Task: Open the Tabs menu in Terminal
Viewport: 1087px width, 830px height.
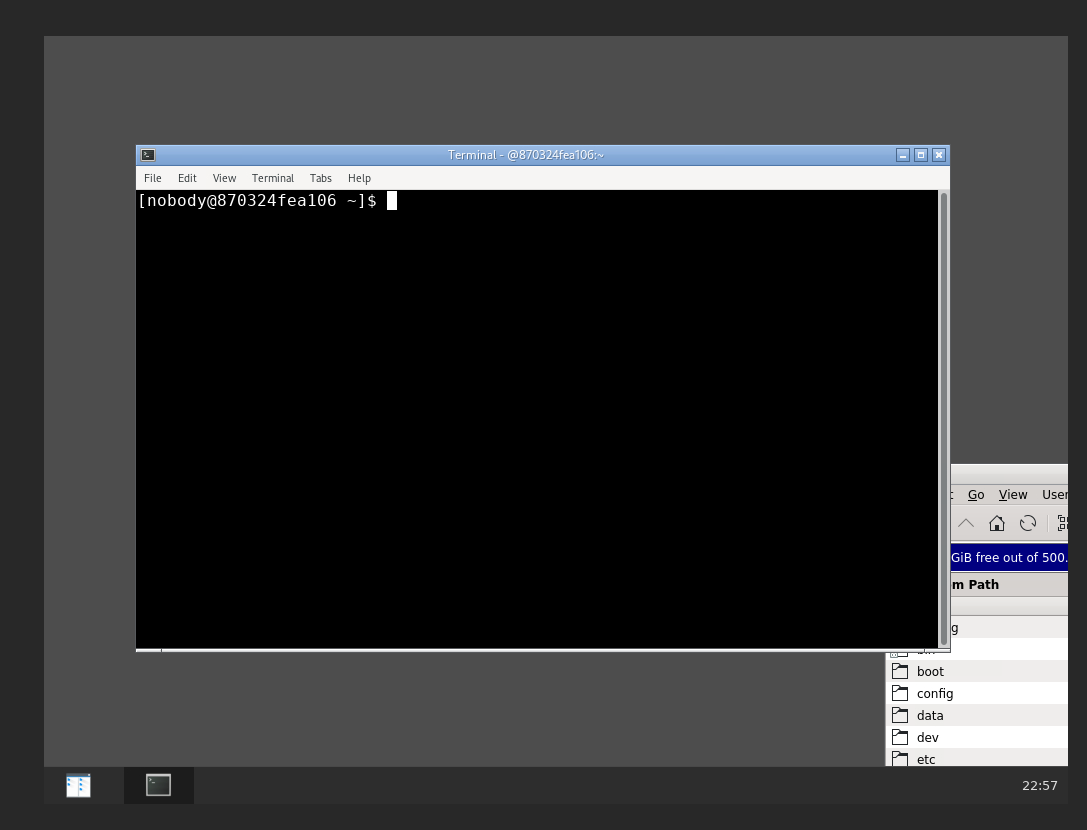Action: pos(321,178)
